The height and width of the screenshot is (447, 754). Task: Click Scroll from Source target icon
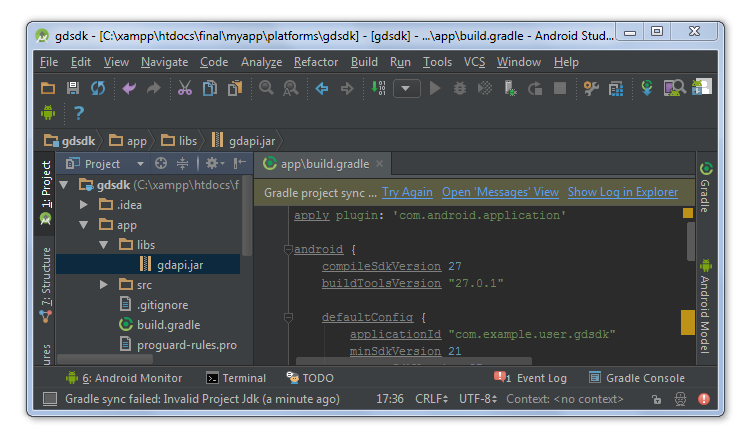tap(161, 164)
